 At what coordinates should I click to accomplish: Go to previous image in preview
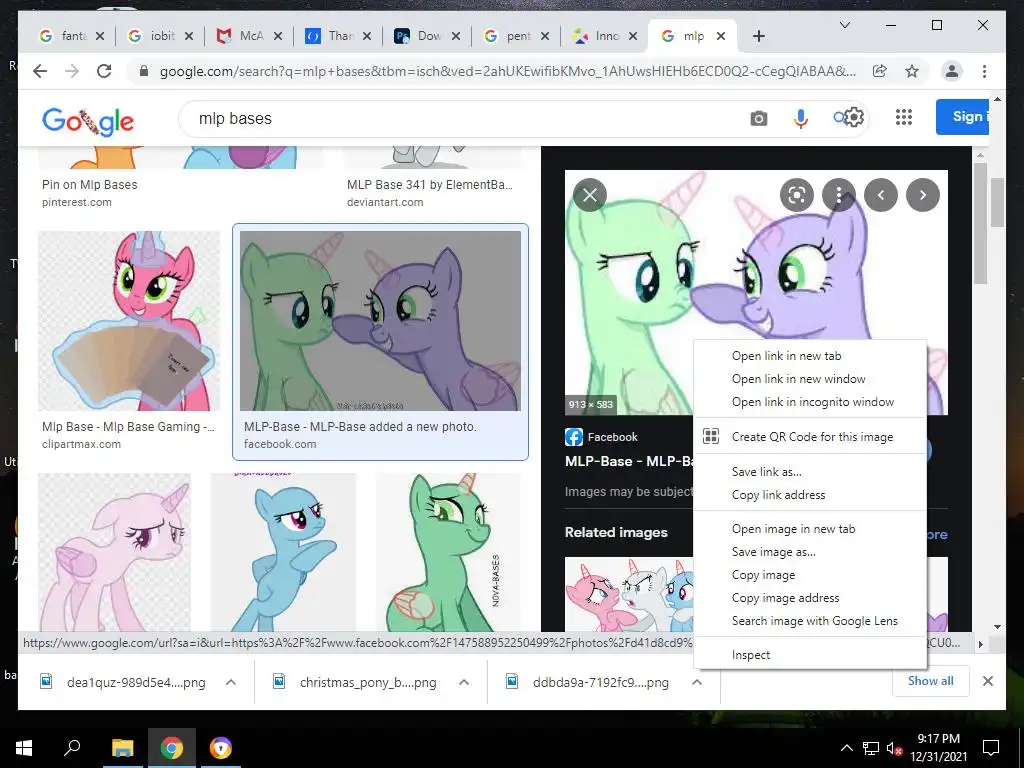tap(881, 195)
